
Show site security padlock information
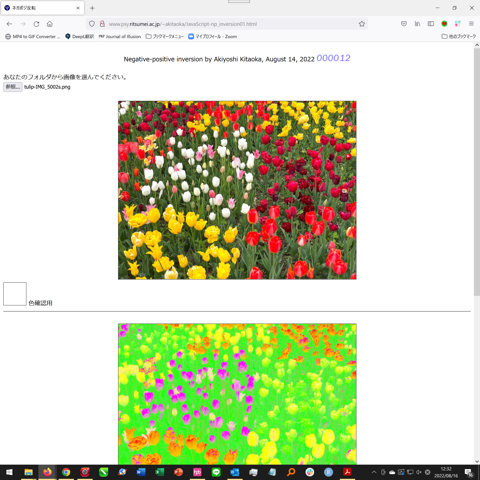(102, 24)
